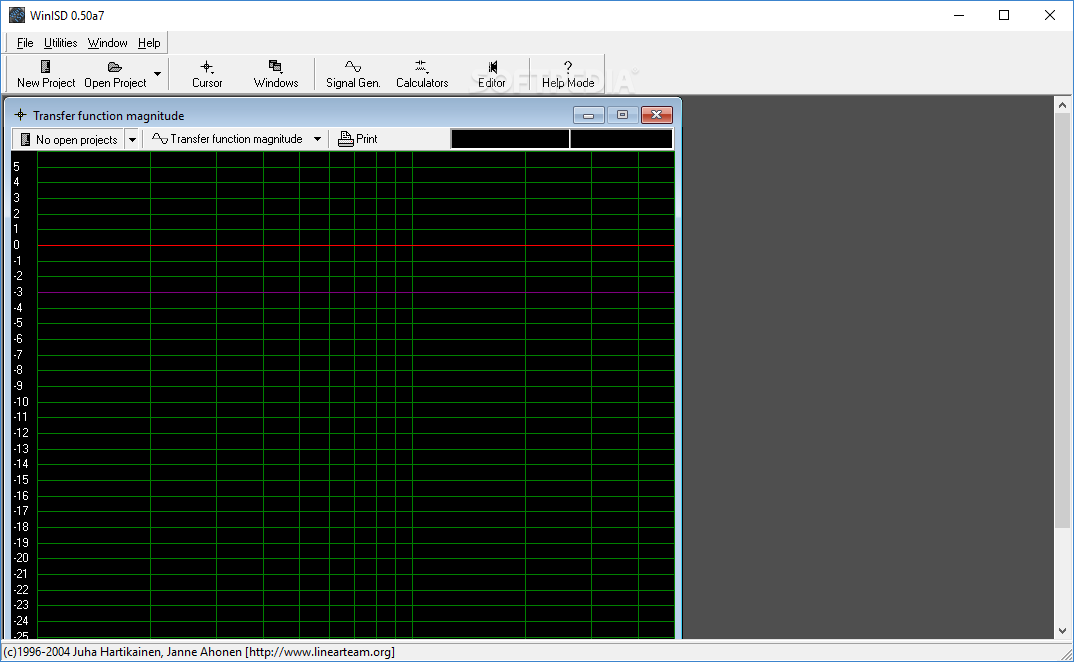Click the status bar copyright text
The image size is (1074, 662).
199,652
